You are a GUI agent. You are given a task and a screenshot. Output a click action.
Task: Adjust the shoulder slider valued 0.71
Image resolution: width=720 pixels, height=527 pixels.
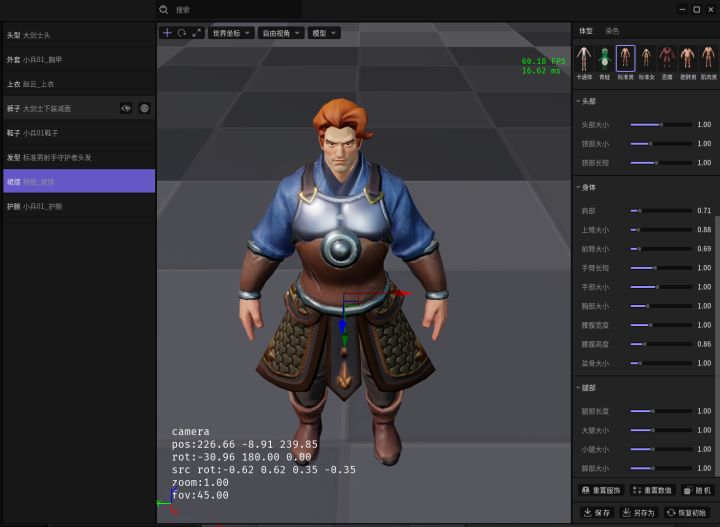click(x=661, y=211)
